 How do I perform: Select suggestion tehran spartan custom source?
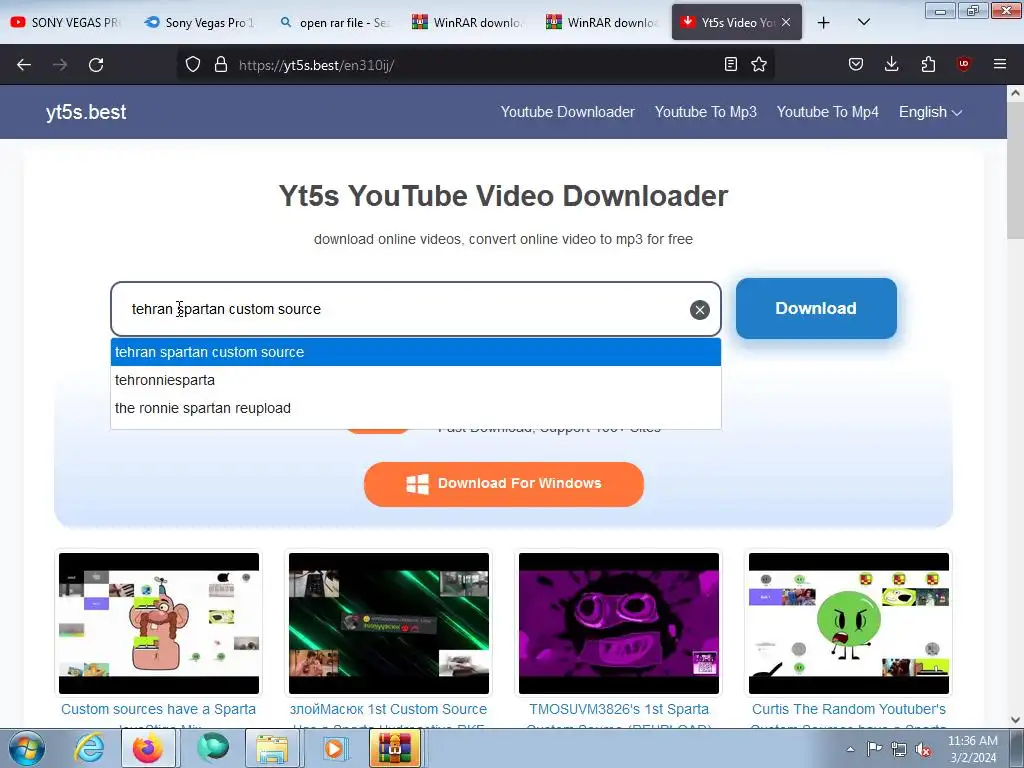pyautogui.click(x=416, y=352)
